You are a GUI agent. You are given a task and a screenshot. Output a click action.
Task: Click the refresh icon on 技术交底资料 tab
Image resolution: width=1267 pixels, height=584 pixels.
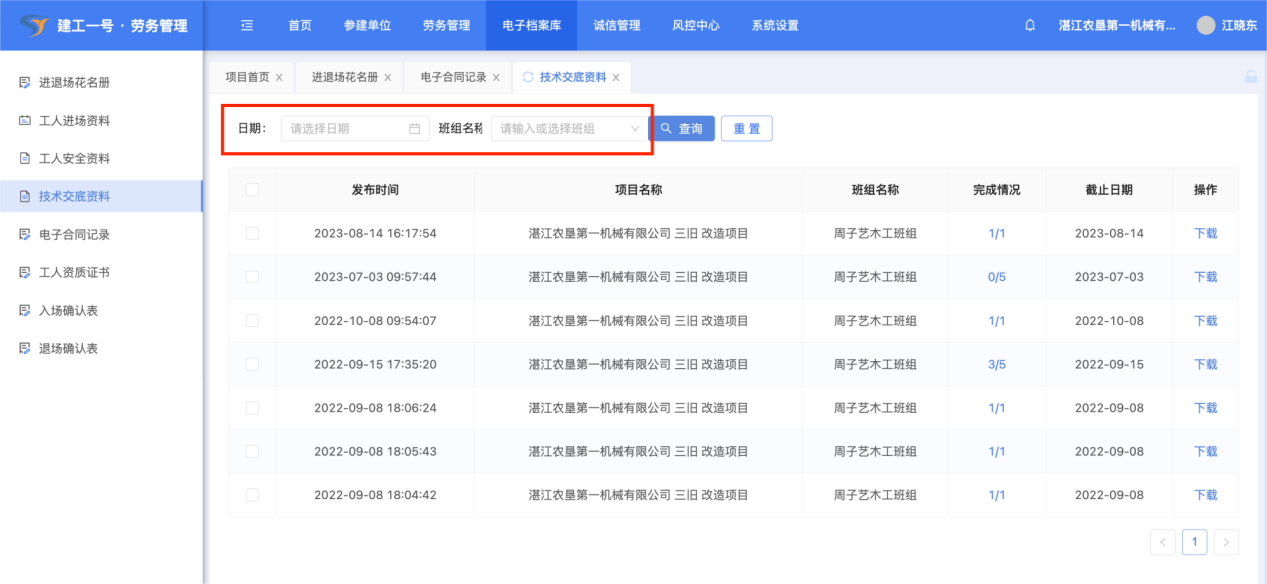point(528,77)
